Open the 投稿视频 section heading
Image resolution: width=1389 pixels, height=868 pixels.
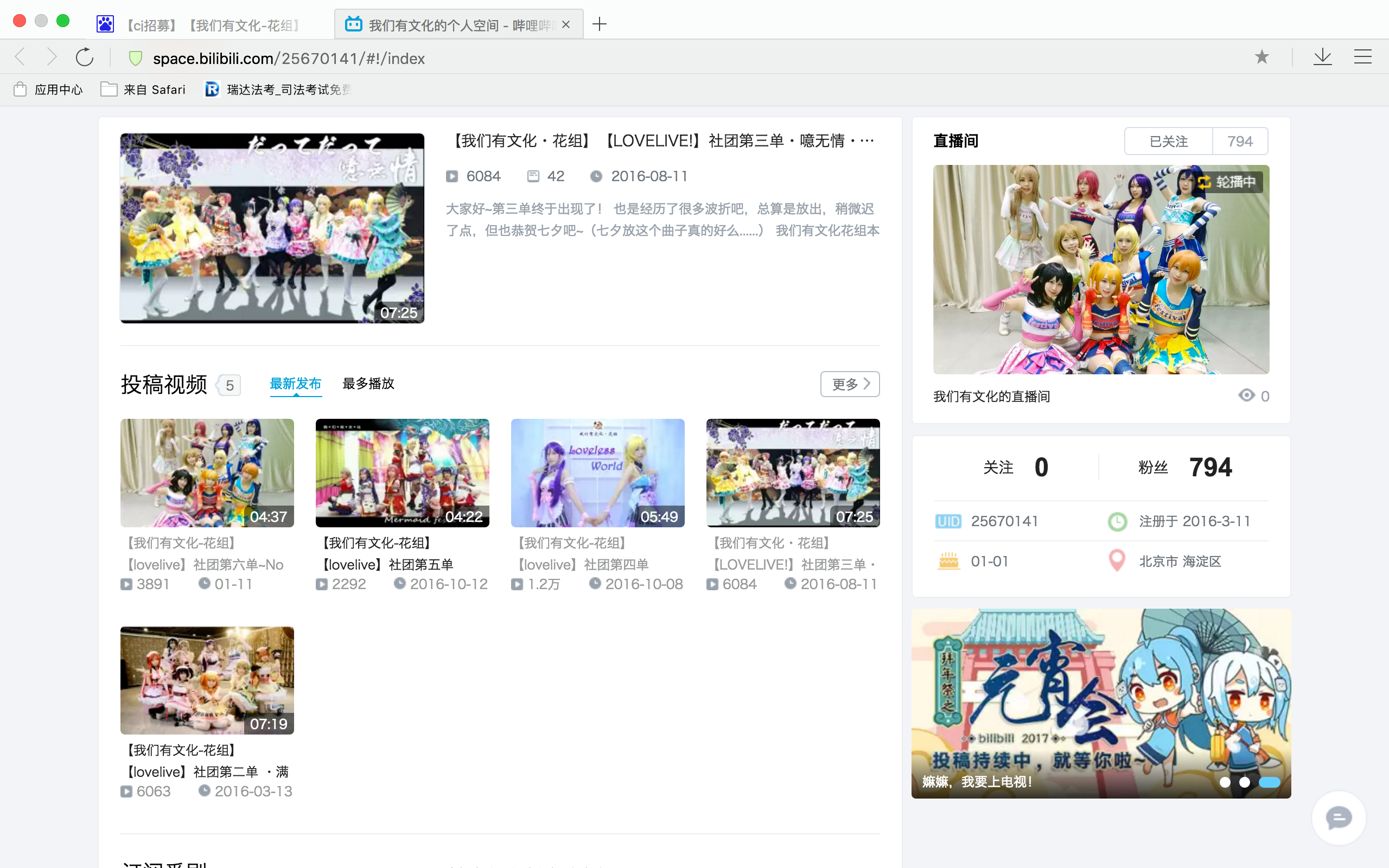(163, 385)
